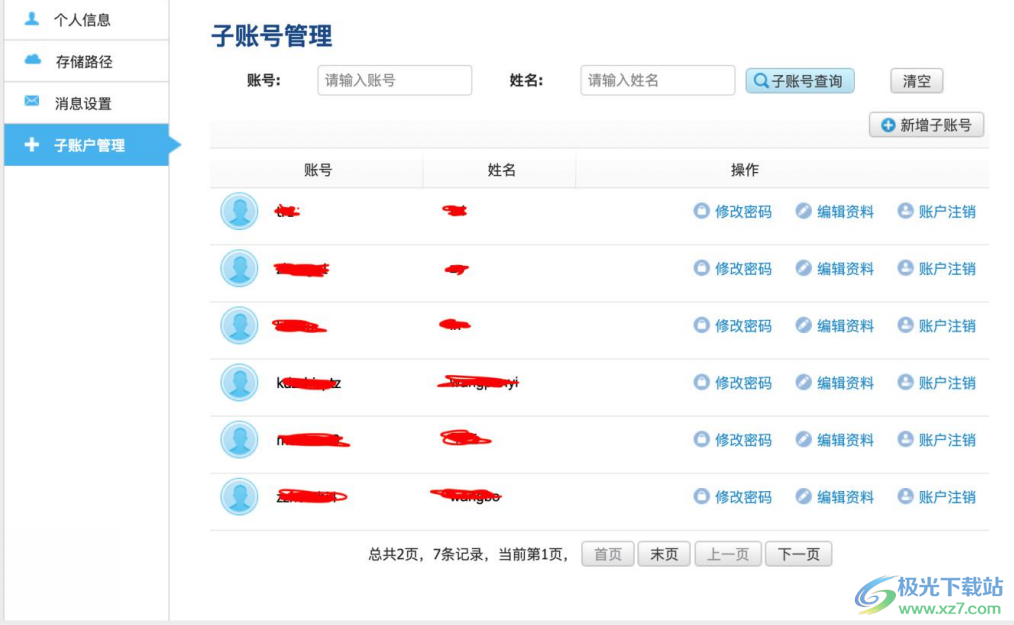This screenshot has width=1014, height=625.
Task: Click the last row's user avatar icon
Action: tap(239, 497)
